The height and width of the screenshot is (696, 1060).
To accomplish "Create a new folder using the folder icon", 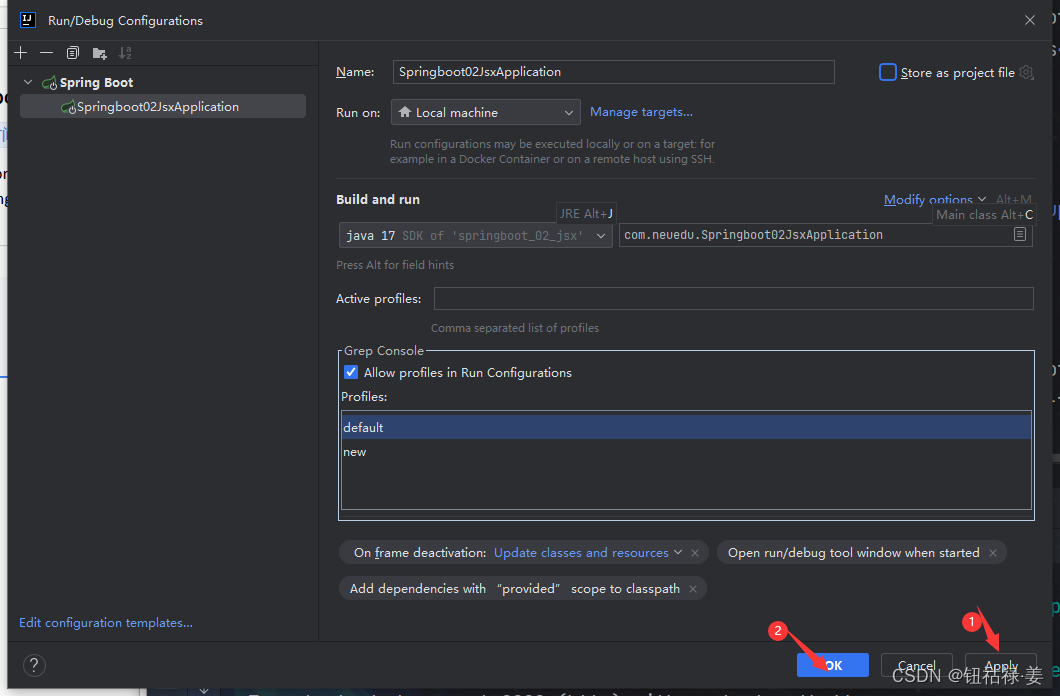I will point(99,52).
